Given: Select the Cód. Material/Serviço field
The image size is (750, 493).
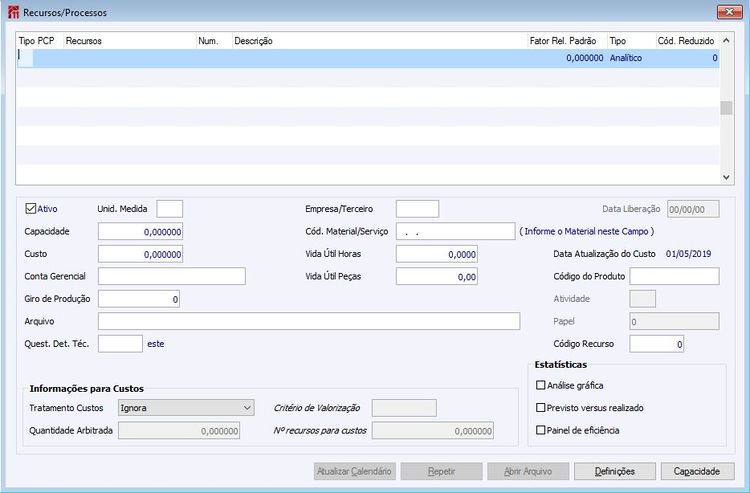Looking at the screenshot, I should 454,231.
